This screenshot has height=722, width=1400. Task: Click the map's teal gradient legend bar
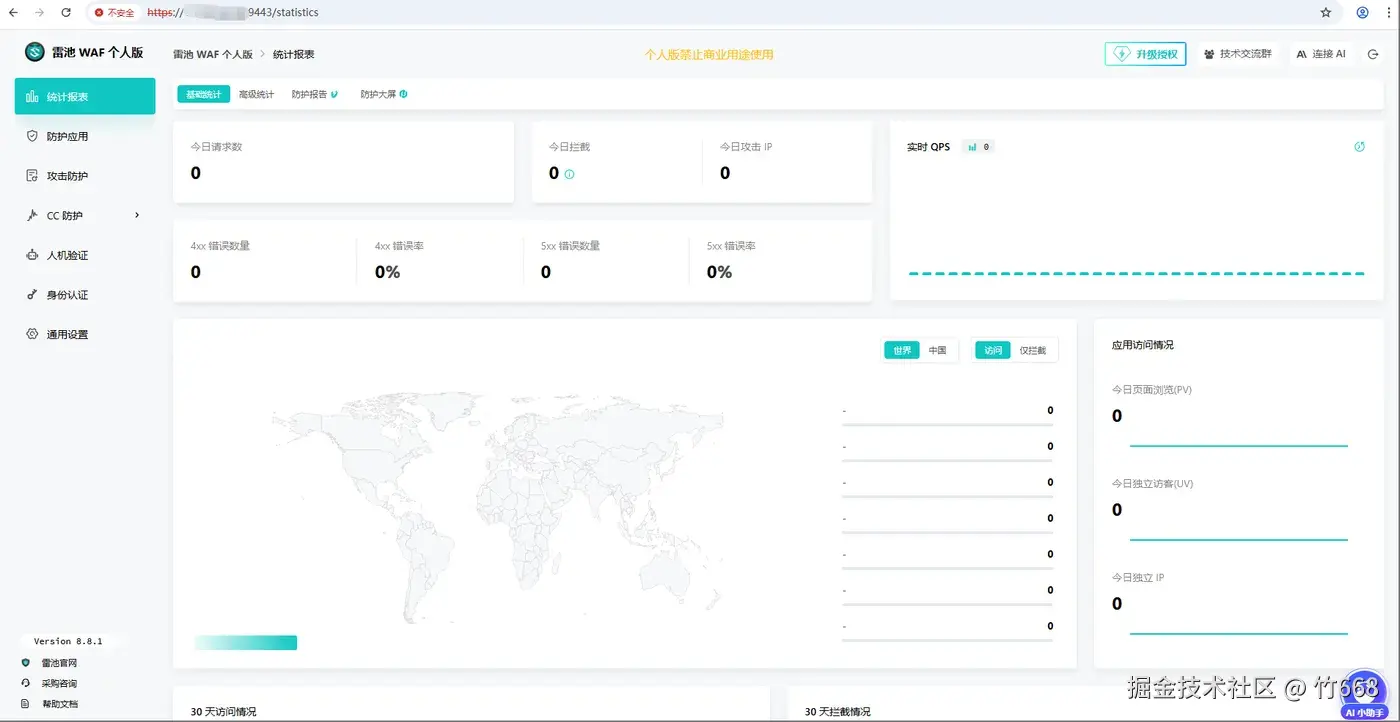point(246,642)
